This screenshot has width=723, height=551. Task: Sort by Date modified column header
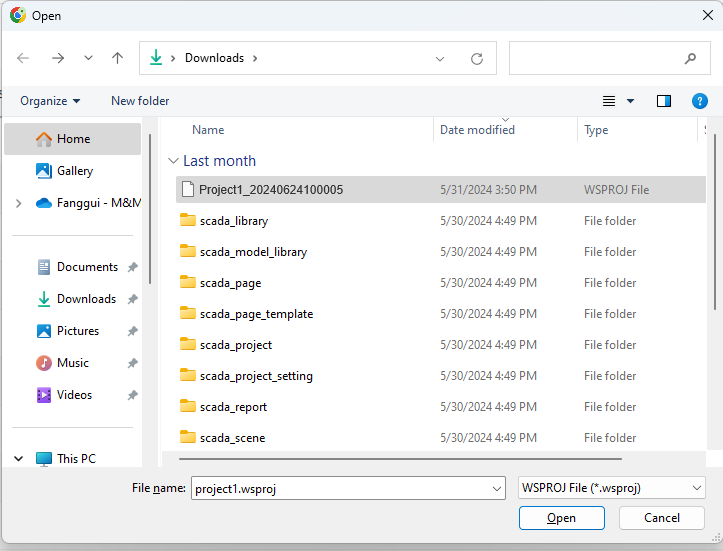click(x=477, y=130)
